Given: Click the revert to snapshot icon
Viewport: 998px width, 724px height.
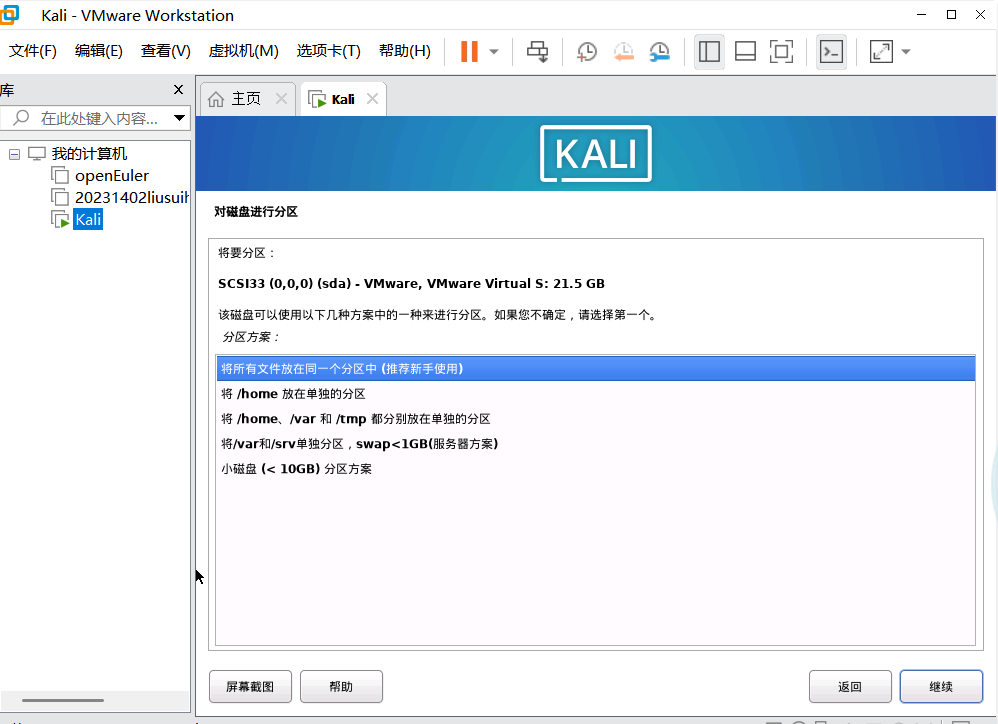Looking at the screenshot, I should 623,52.
